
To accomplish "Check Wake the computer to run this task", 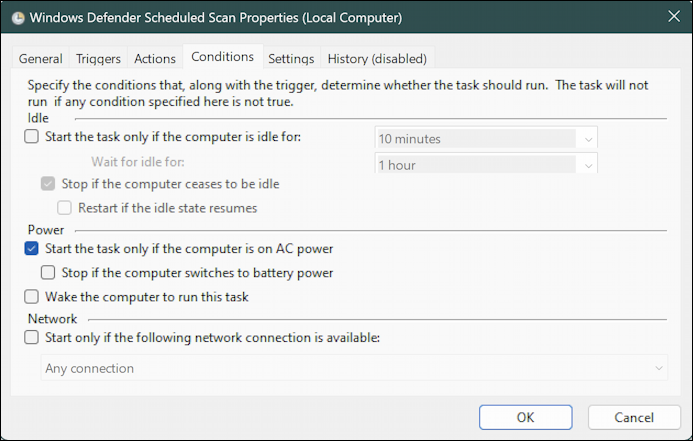I will [x=31, y=297].
